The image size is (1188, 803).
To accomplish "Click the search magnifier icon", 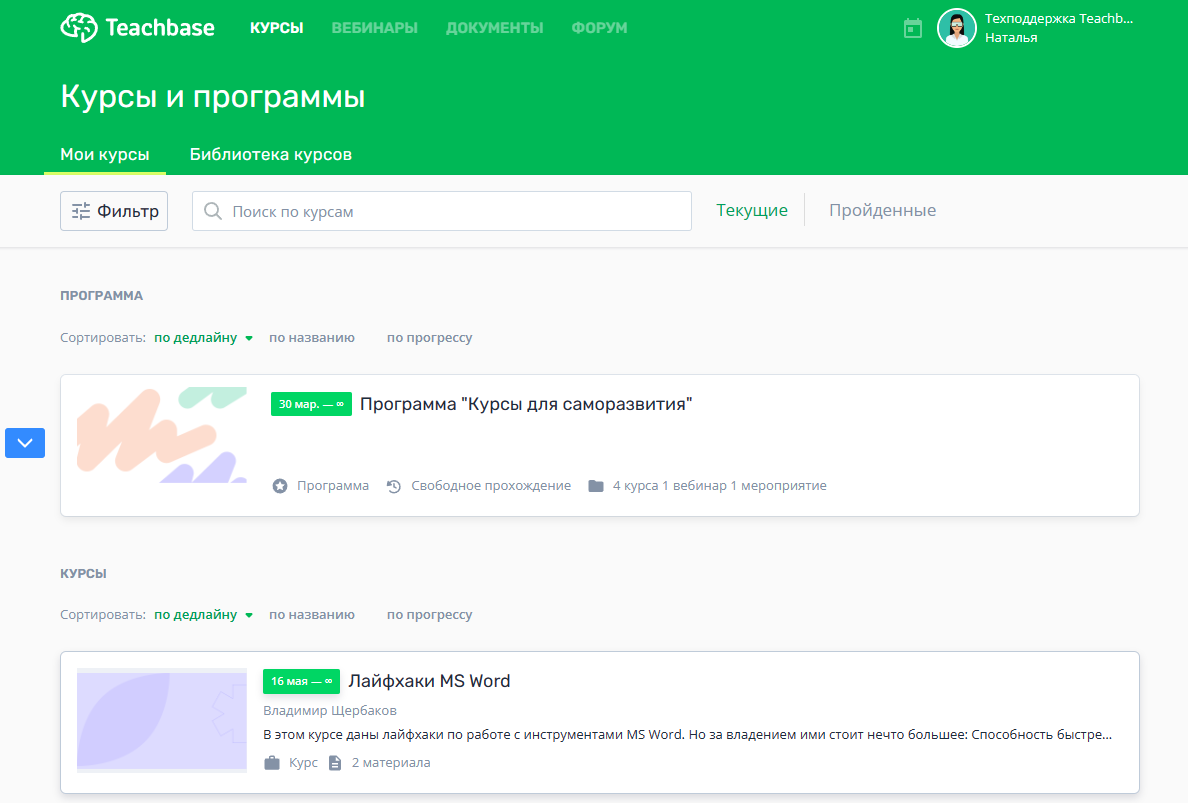I will coord(214,211).
